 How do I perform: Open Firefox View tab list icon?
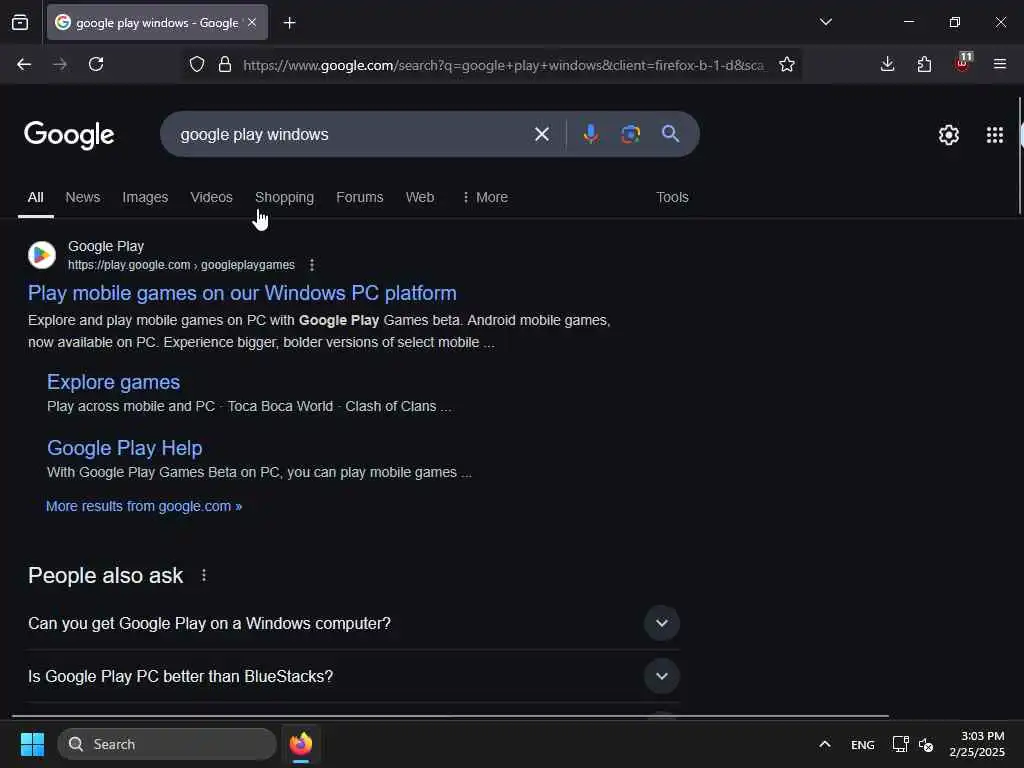coord(20,23)
